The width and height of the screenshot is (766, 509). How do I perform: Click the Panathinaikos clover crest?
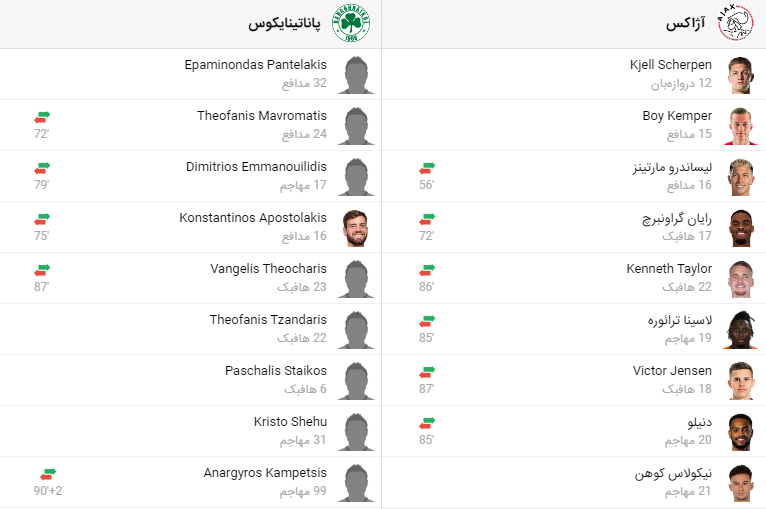351,23
